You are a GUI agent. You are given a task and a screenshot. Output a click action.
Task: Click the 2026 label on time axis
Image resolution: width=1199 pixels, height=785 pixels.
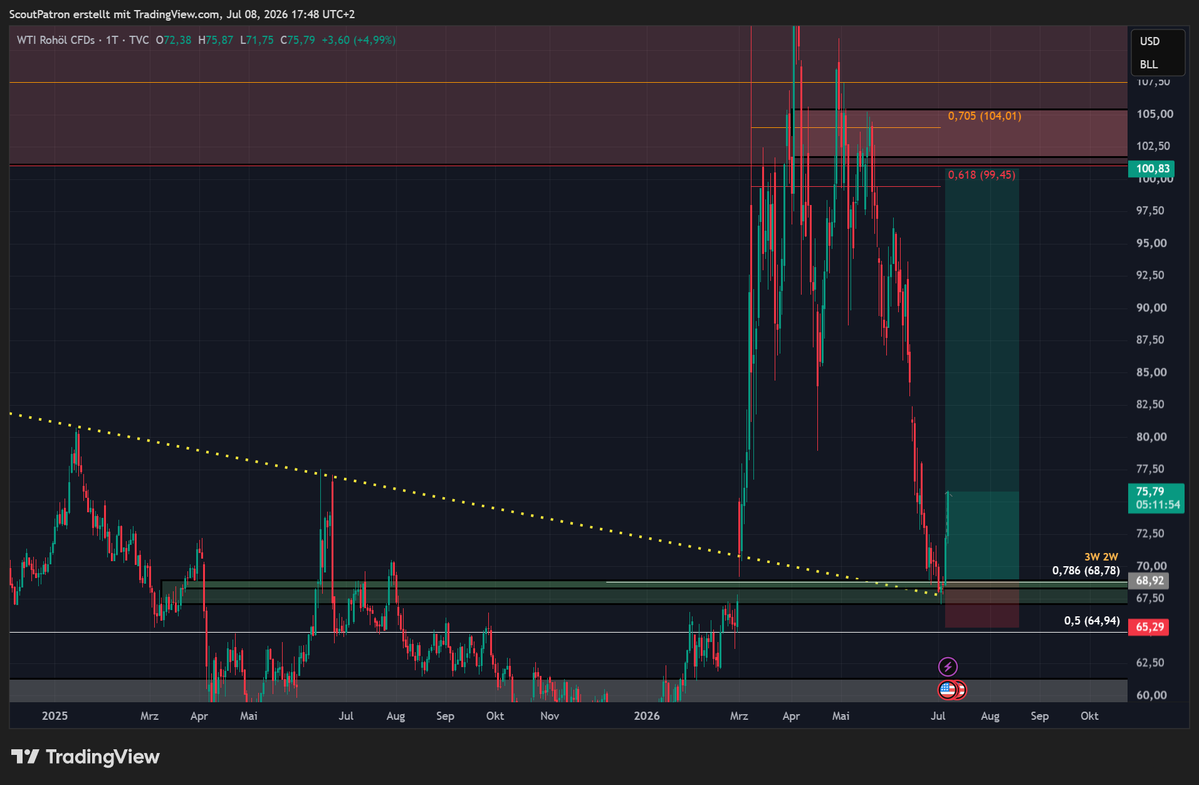(647, 716)
